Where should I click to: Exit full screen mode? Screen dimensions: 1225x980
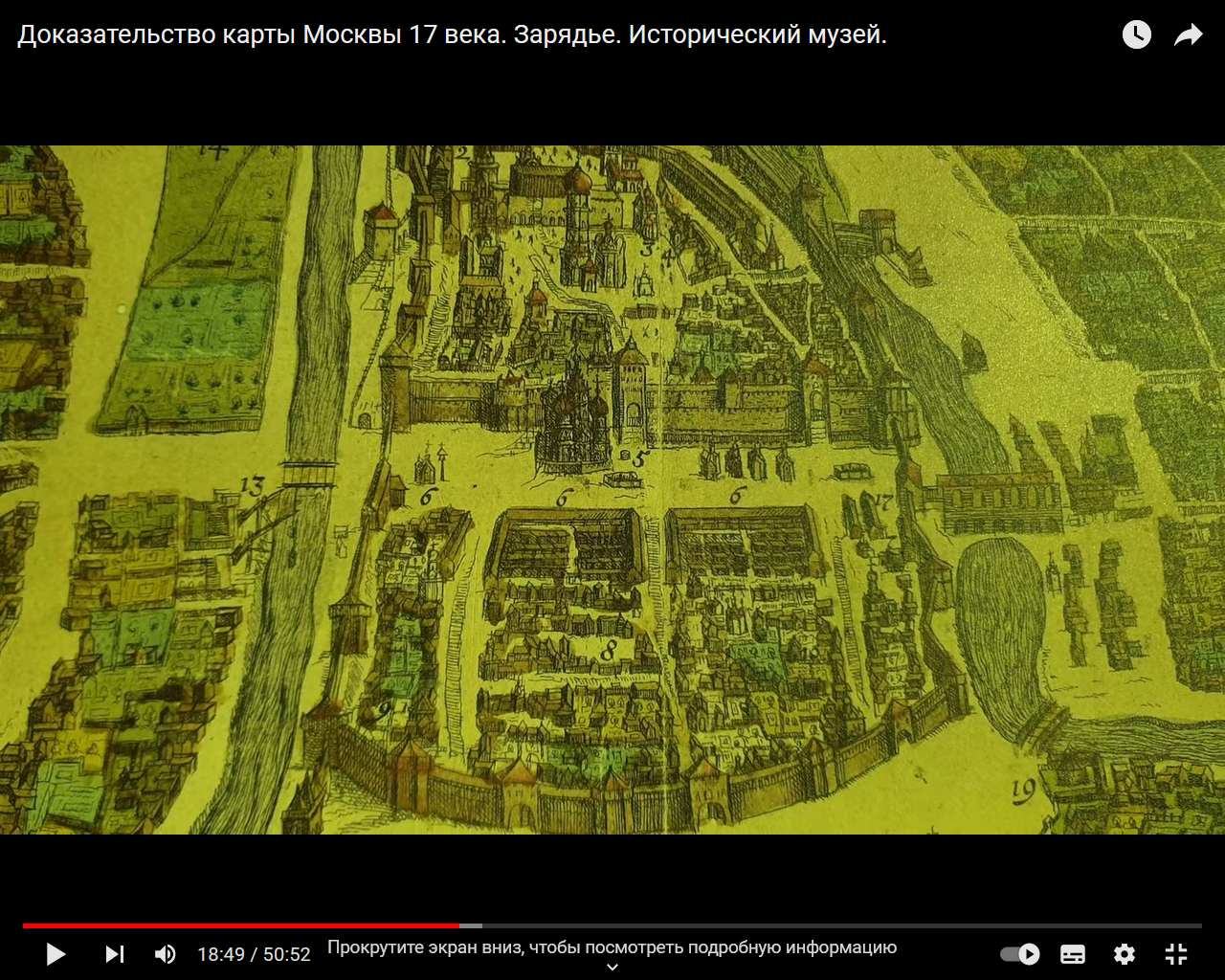click(x=1176, y=954)
